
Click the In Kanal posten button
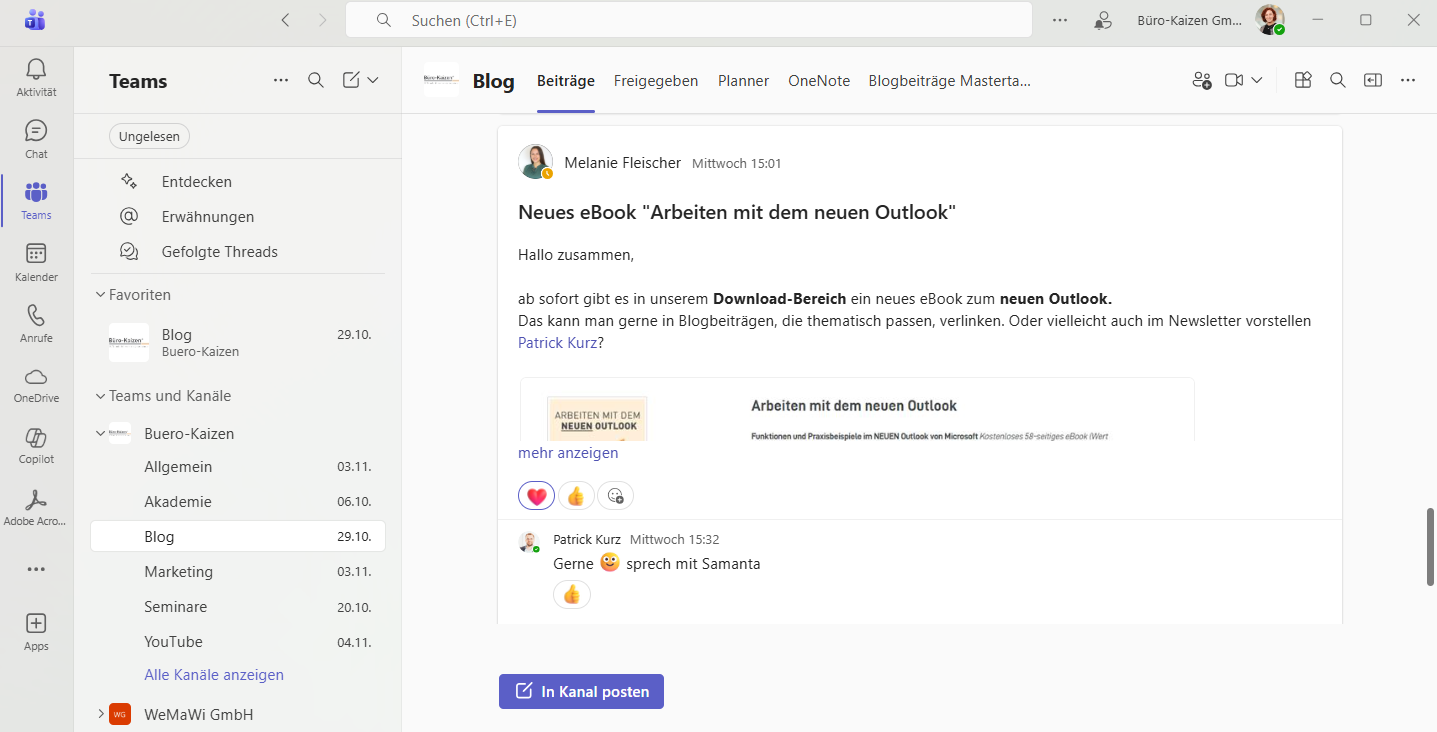(581, 691)
